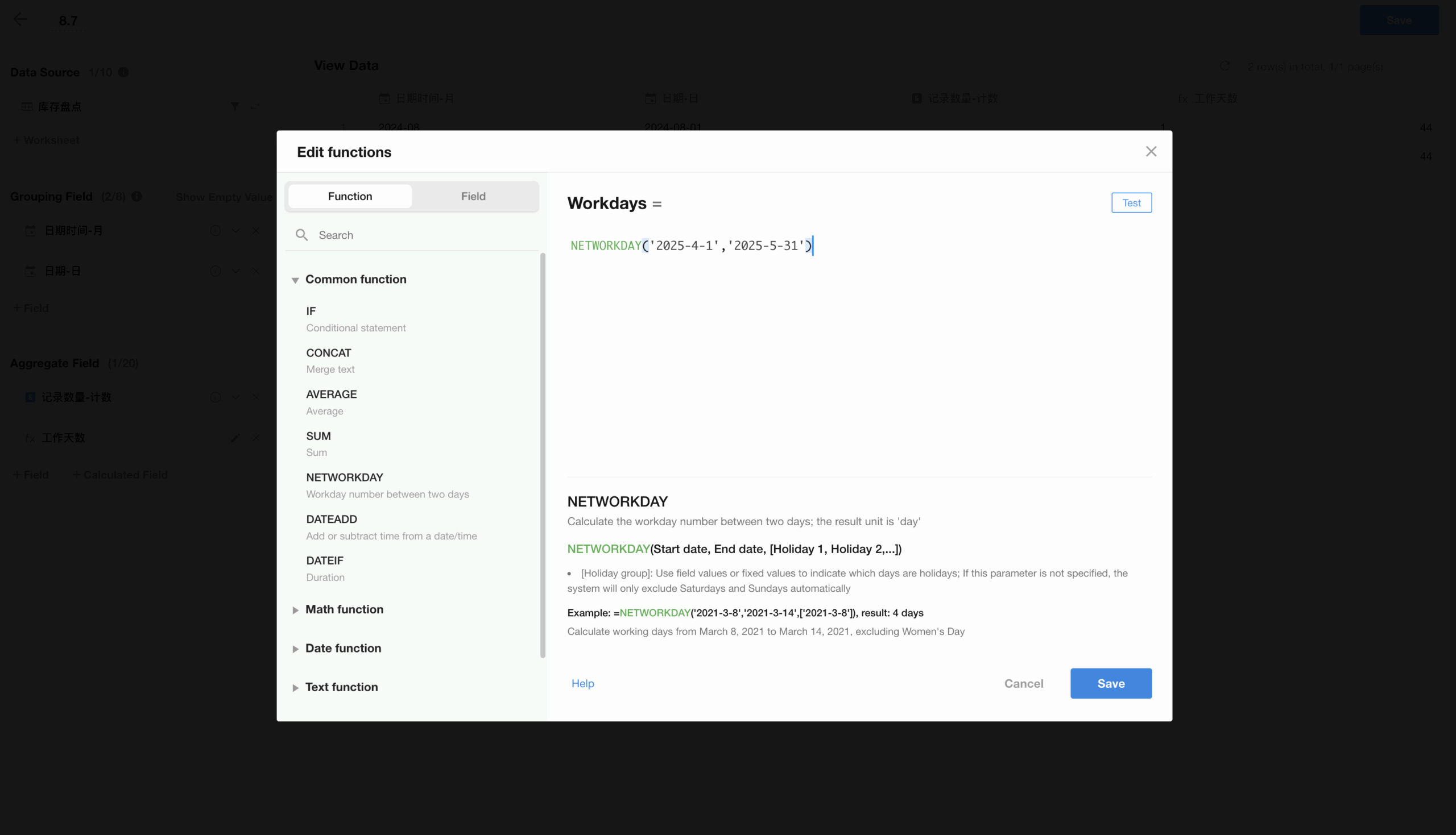Click the info icon for 记录数量-计数
The image size is (1456, 835).
(x=215, y=397)
